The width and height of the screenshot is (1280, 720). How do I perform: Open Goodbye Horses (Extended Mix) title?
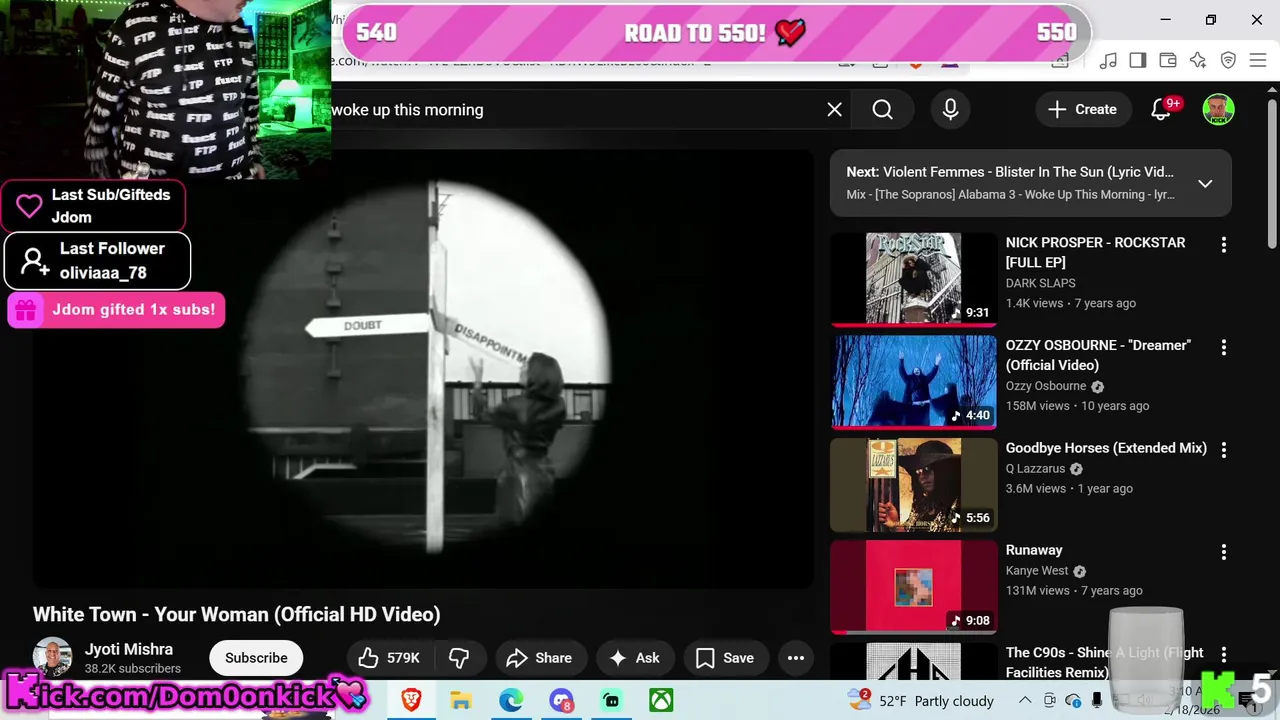click(1106, 448)
